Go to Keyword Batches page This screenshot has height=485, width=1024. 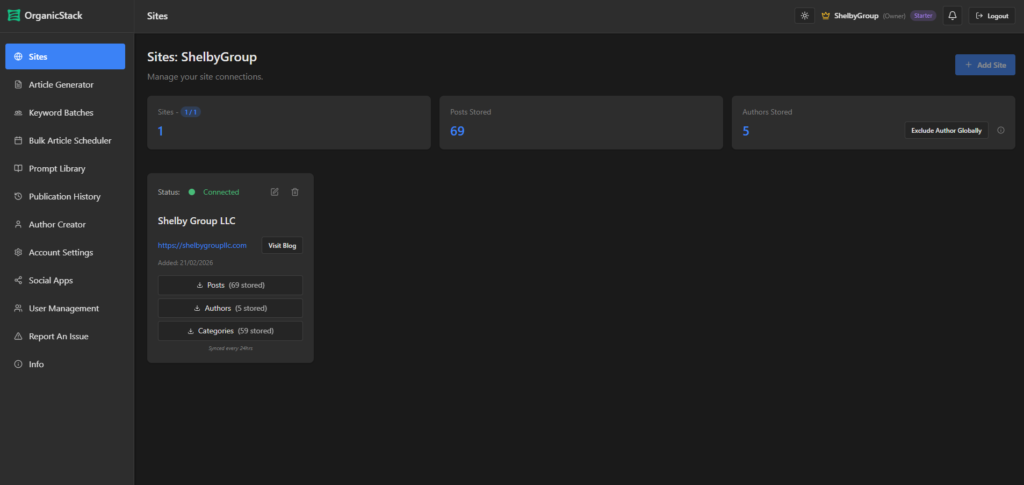tap(61, 113)
